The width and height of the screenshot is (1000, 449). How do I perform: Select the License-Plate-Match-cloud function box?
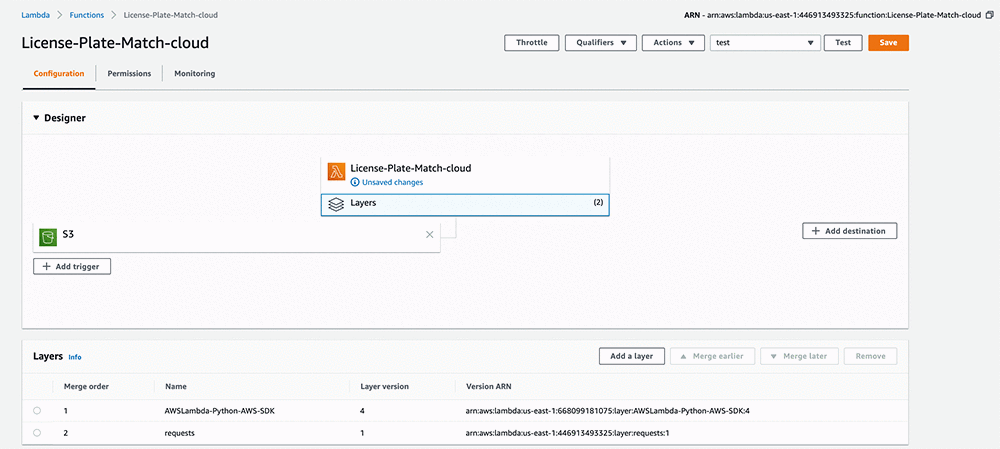click(465, 175)
